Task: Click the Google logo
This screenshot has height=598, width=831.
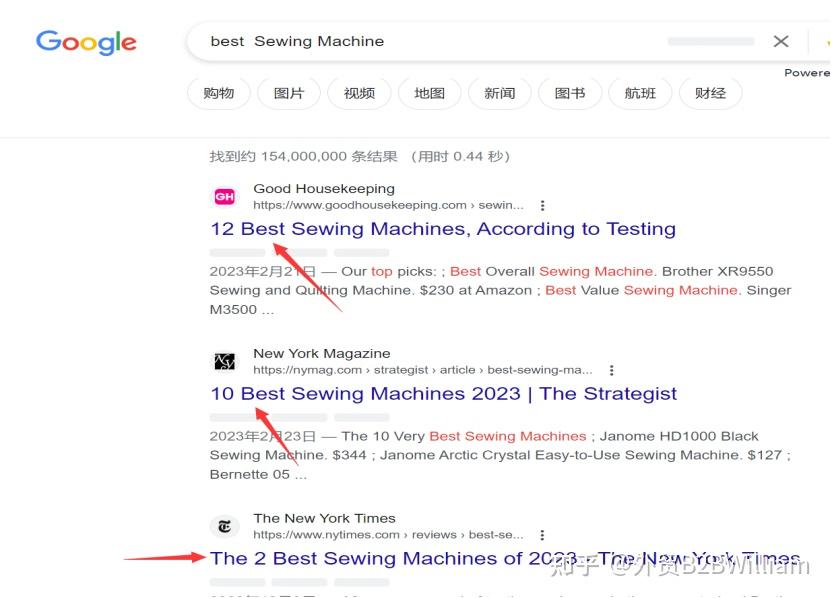Action: (x=85, y=42)
